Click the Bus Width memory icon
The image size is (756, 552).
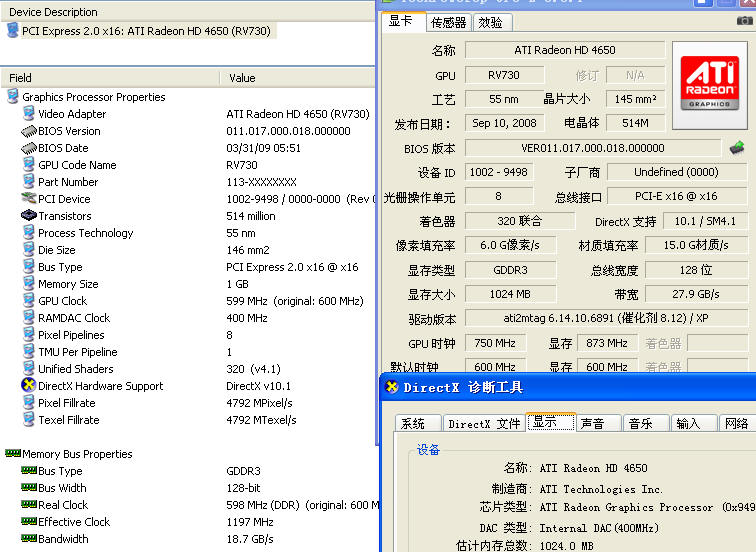(29, 487)
